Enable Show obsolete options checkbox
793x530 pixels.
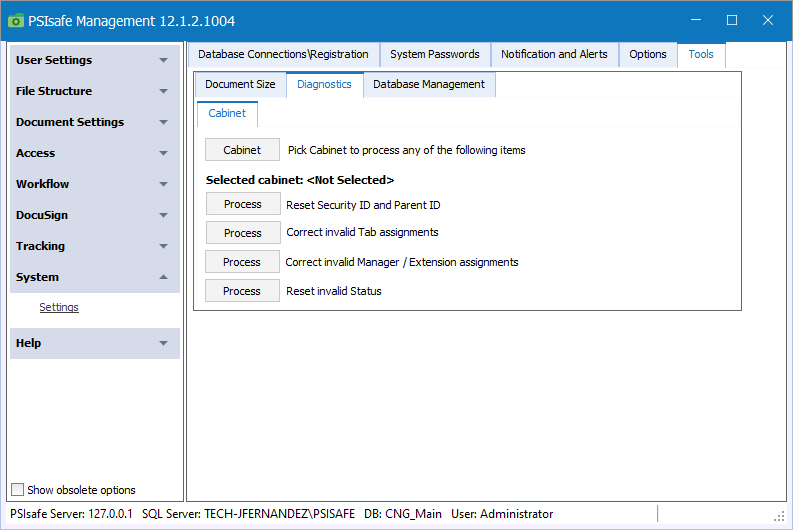coord(18,490)
